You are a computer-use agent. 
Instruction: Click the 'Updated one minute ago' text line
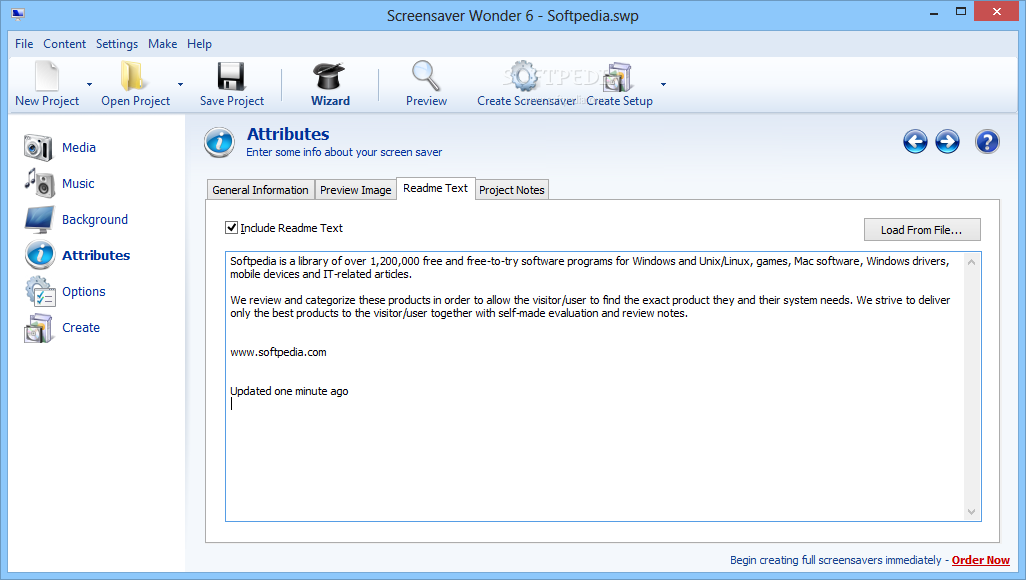(289, 391)
